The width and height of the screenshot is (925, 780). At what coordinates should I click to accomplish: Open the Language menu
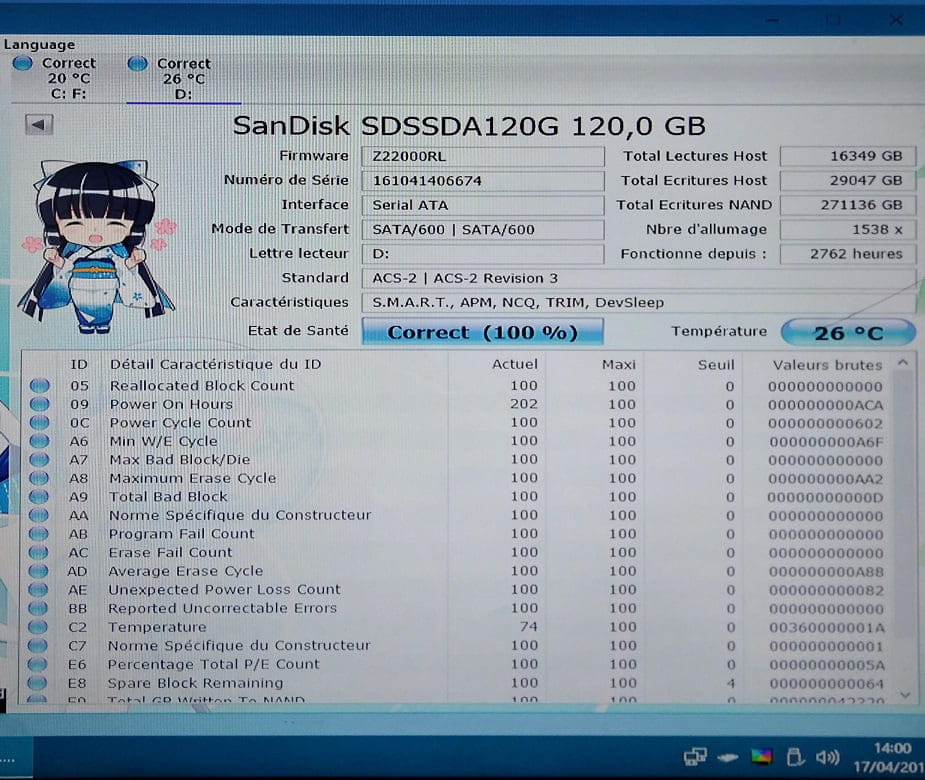pyautogui.click(x=39, y=44)
